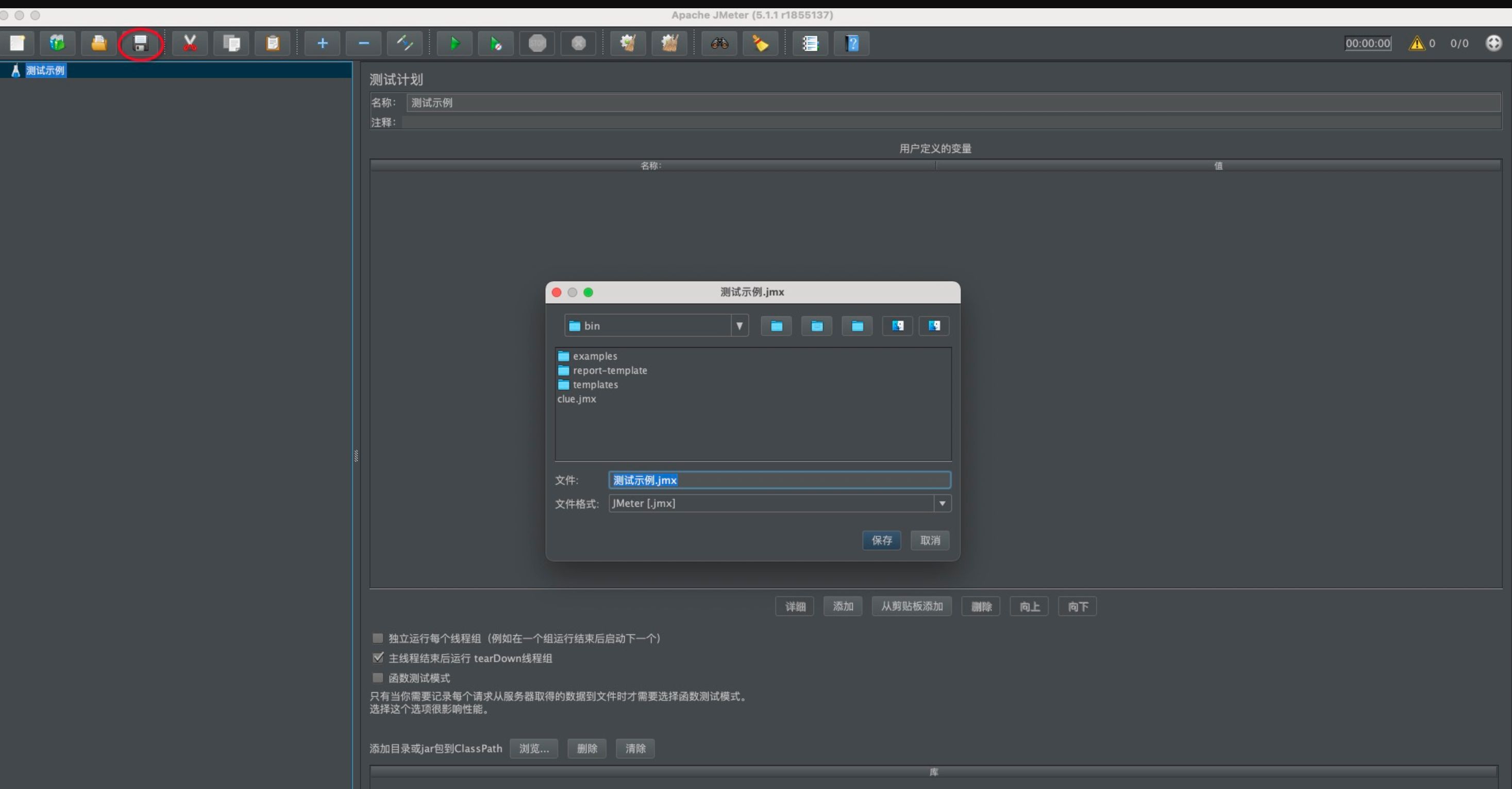The height and width of the screenshot is (789, 1512).
Task: Select the examples folder in file list
Action: pos(587,356)
